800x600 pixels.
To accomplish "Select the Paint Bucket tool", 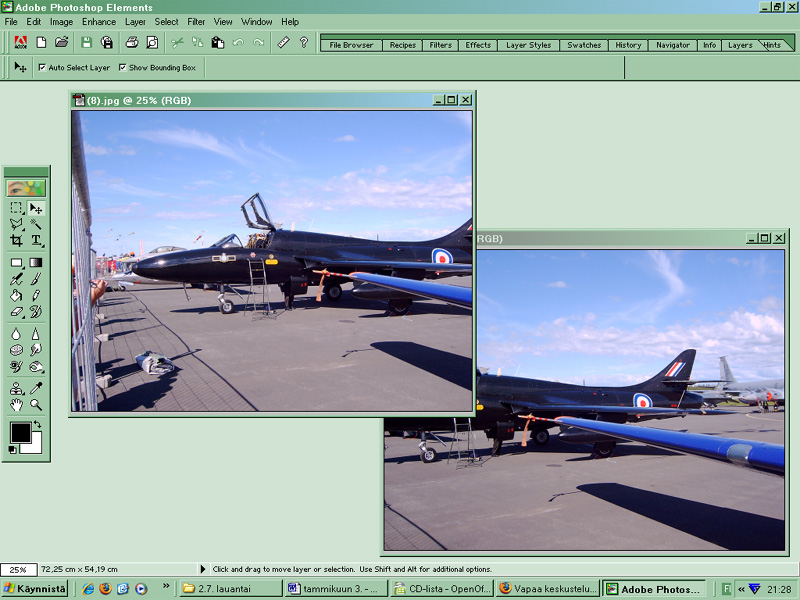I will click(x=16, y=295).
